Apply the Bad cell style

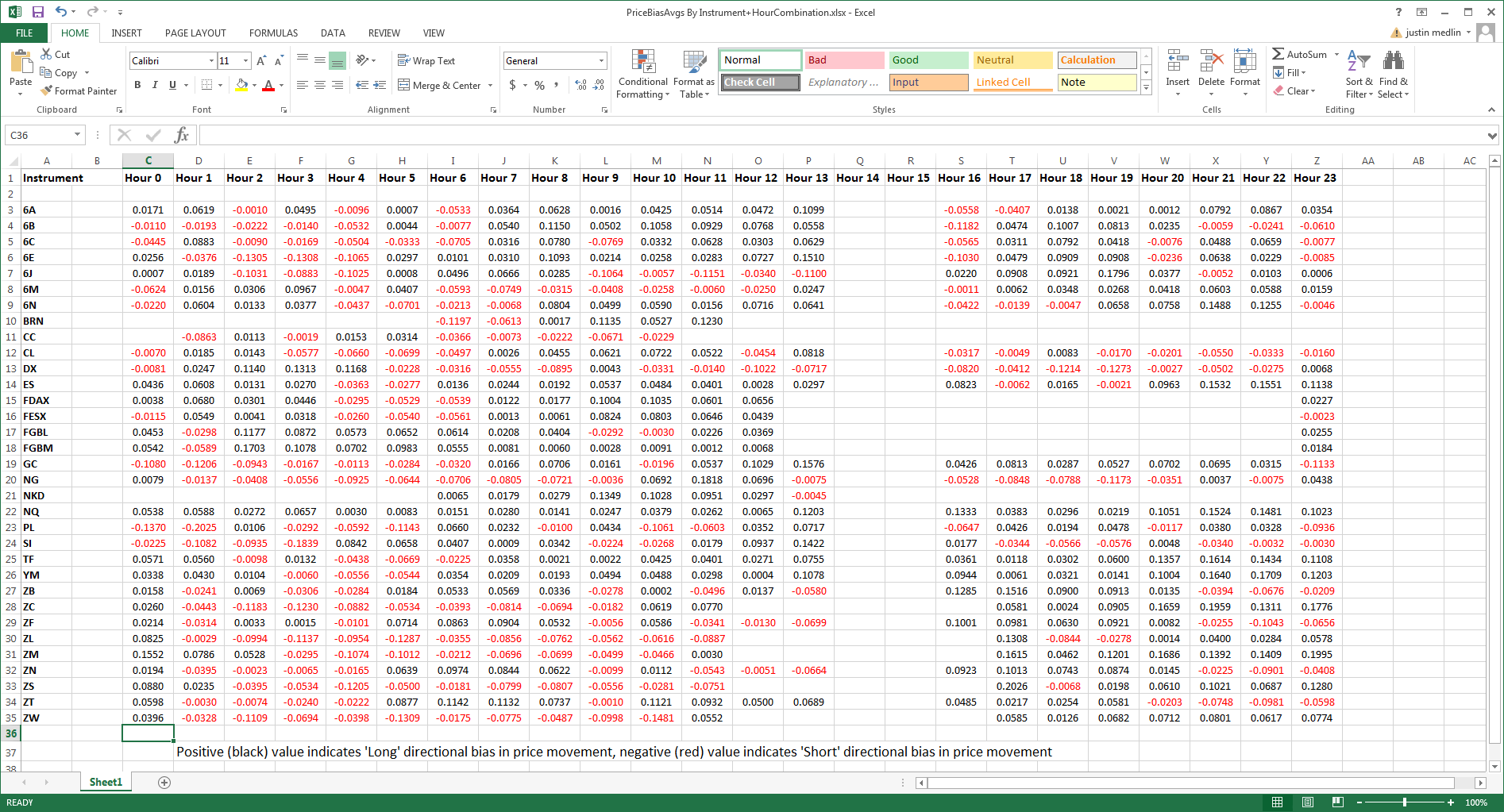[x=845, y=60]
